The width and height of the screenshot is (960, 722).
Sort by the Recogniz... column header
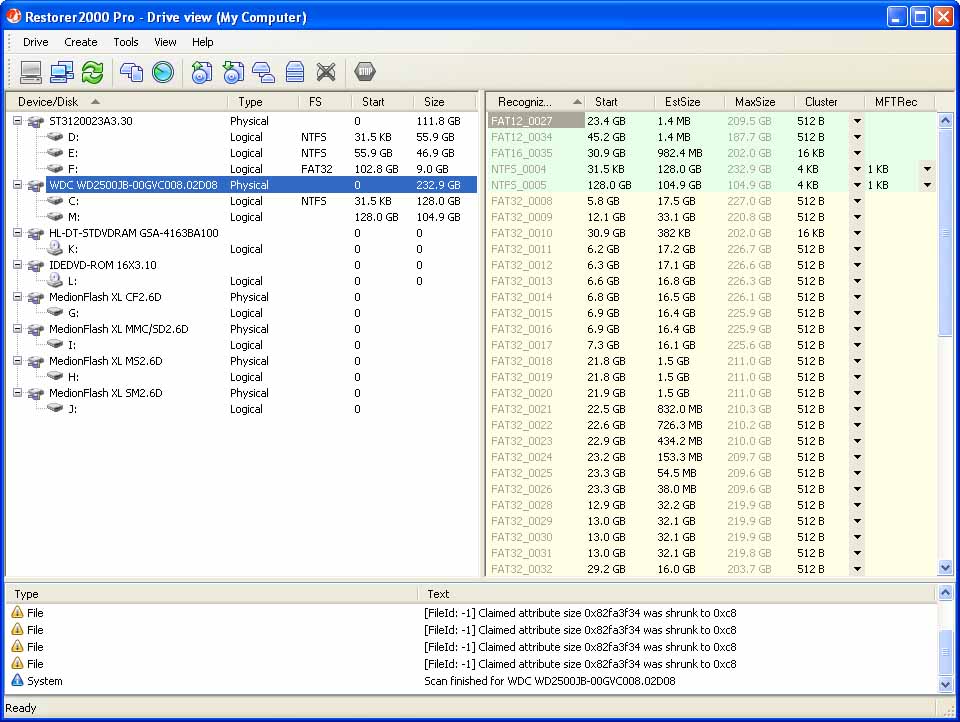click(x=536, y=102)
